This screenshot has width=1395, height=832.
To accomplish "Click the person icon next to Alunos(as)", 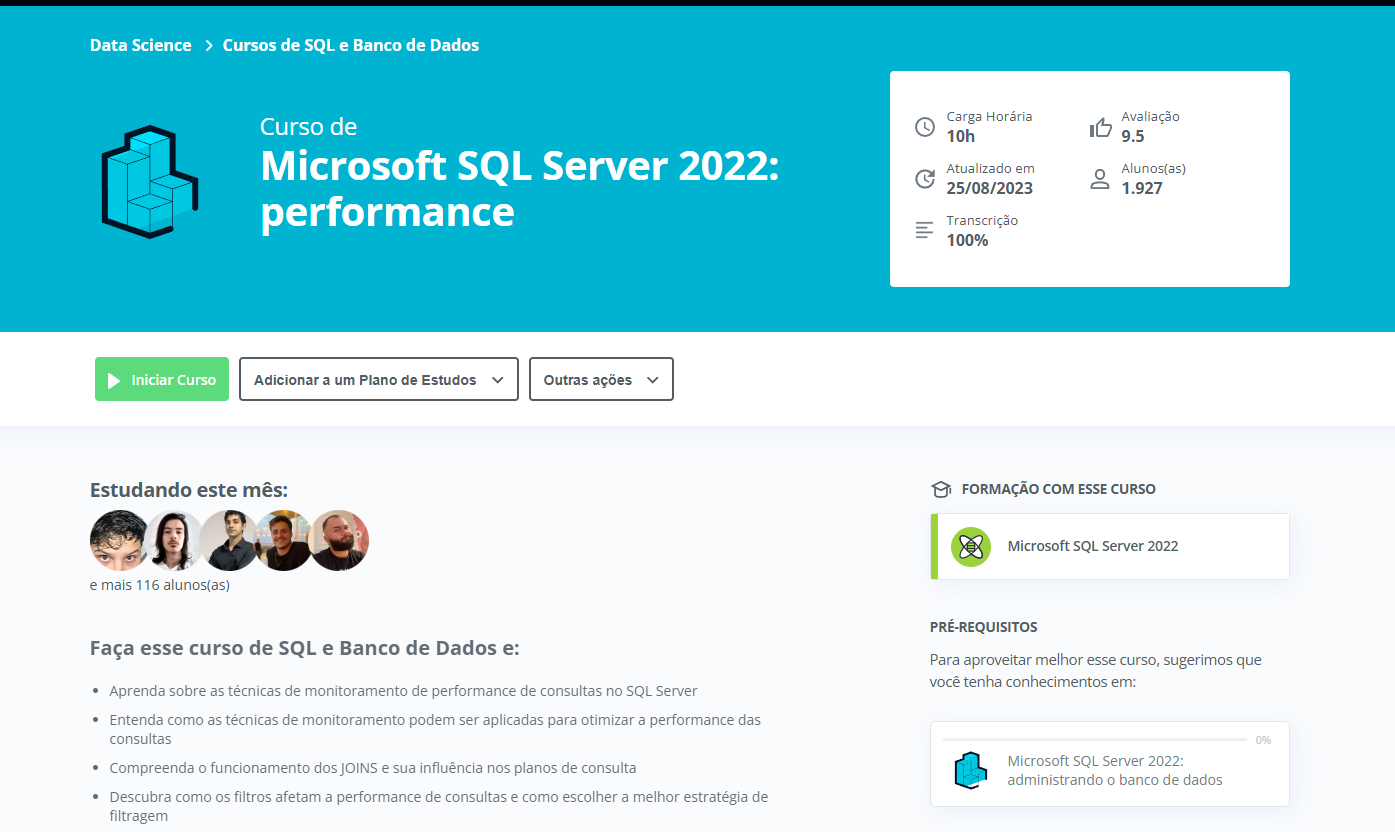I will (1100, 179).
